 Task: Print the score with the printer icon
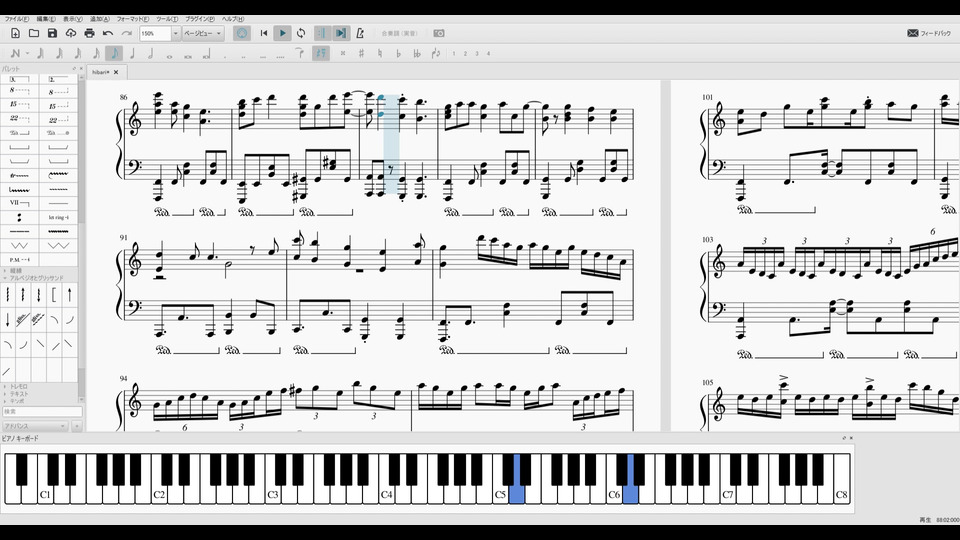[89, 33]
